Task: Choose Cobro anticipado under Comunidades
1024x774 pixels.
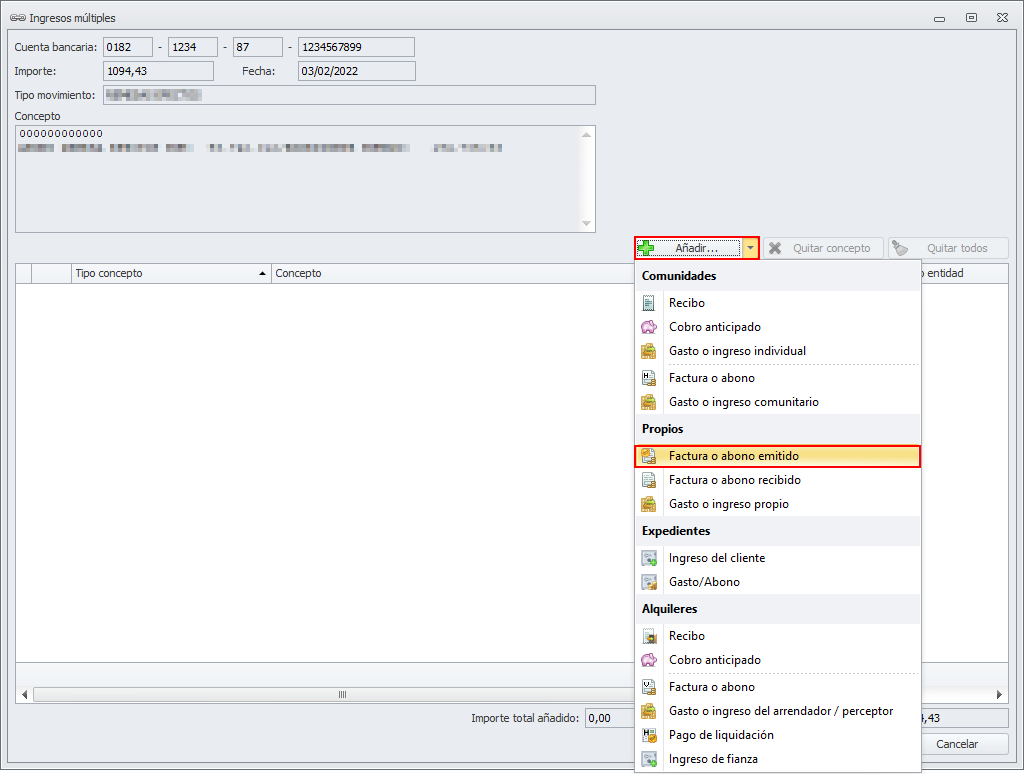Action: (x=778, y=327)
